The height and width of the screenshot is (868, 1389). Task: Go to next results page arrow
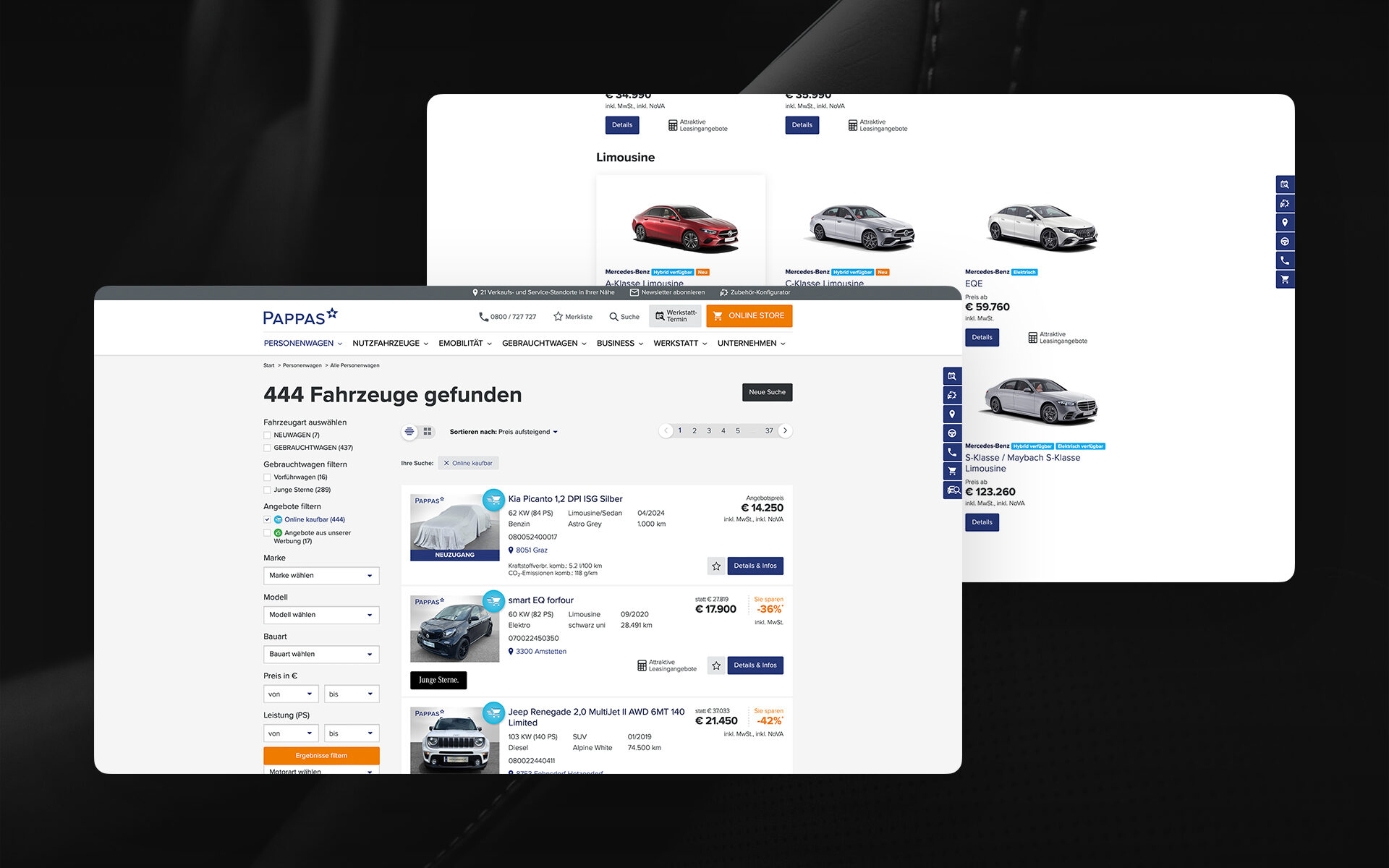tap(785, 431)
